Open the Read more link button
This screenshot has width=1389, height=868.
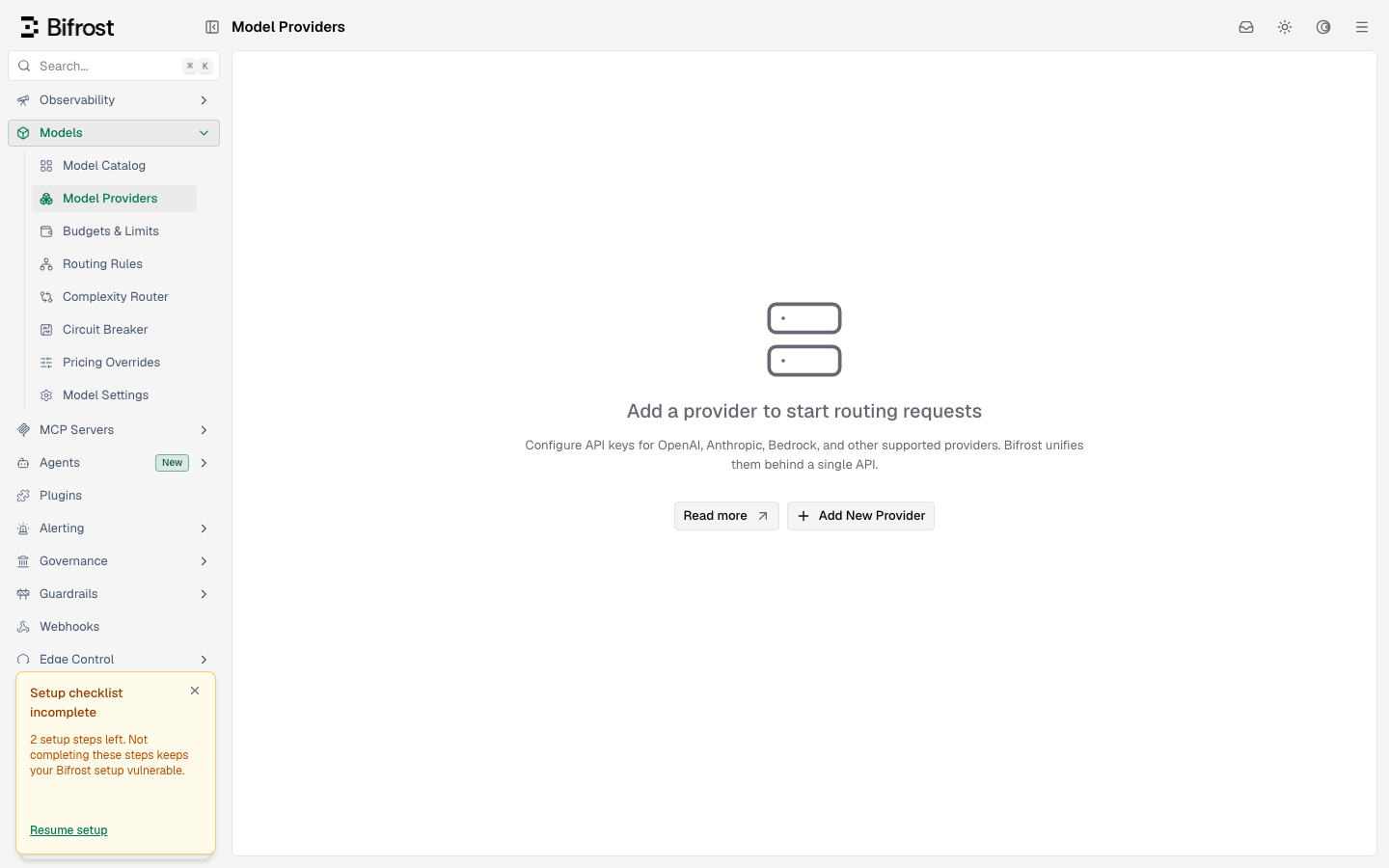[x=726, y=516]
